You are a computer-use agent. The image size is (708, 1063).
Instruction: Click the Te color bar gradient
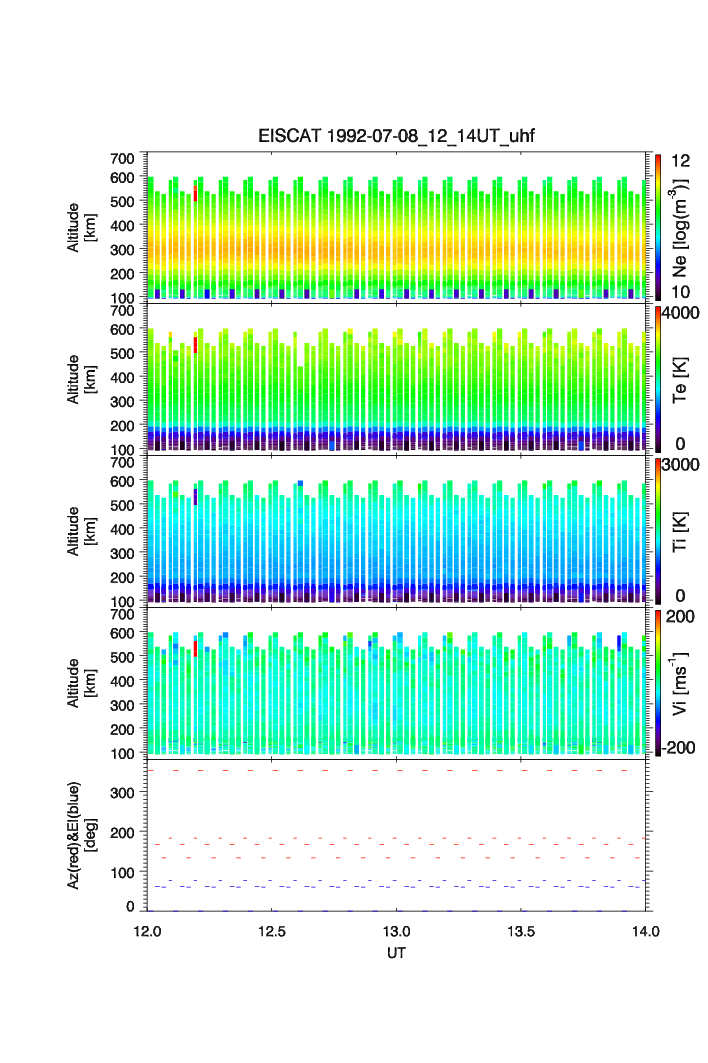tap(658, 379)
